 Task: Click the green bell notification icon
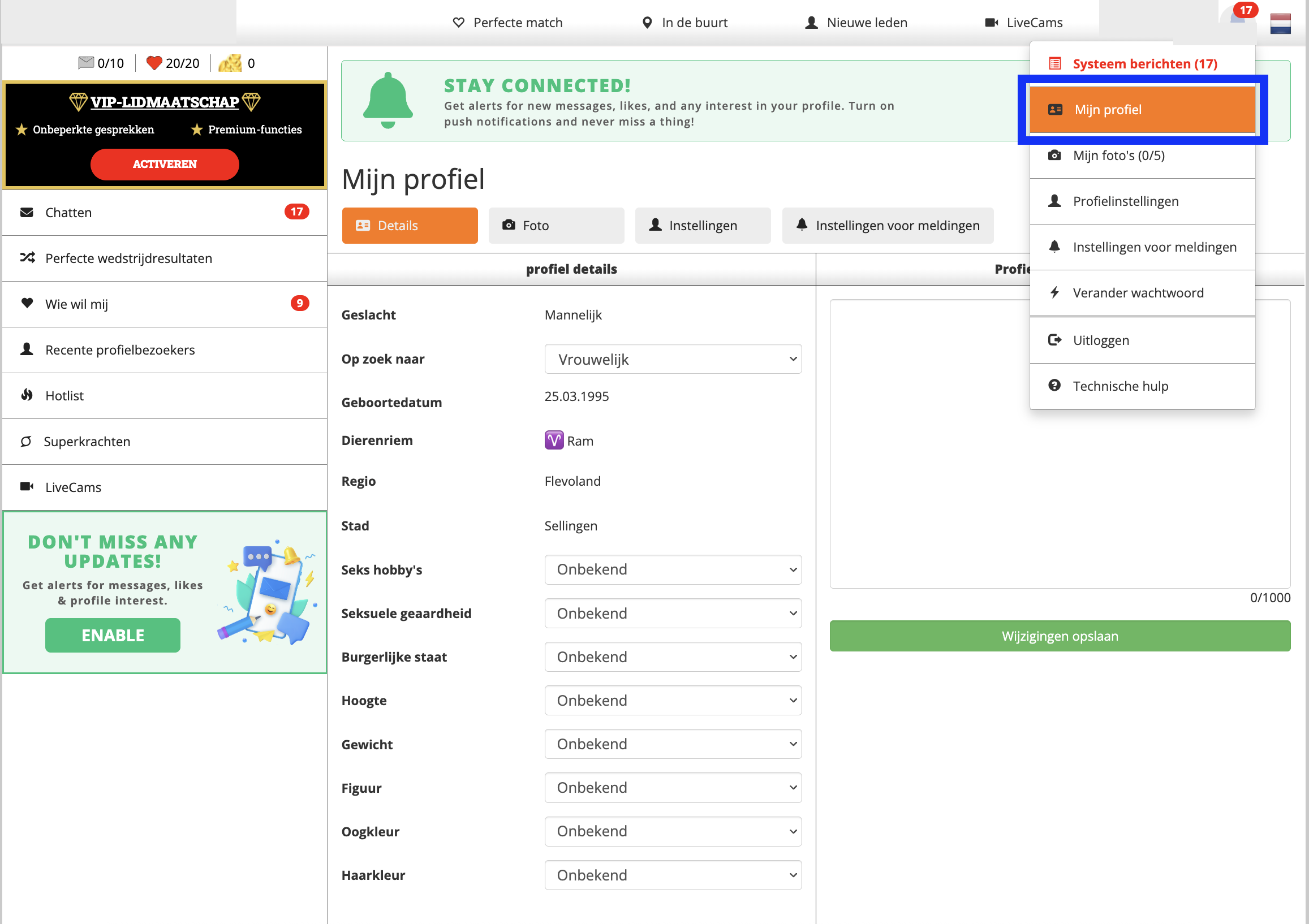(x=387, y=100)
